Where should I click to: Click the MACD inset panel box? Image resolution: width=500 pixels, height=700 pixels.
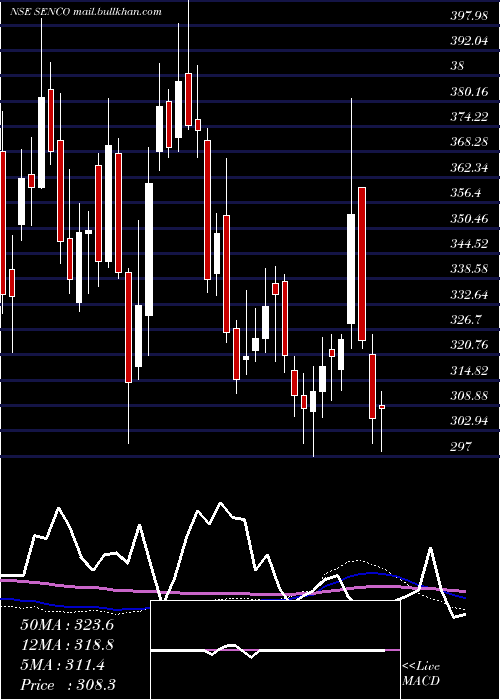(x=275, y=650)
